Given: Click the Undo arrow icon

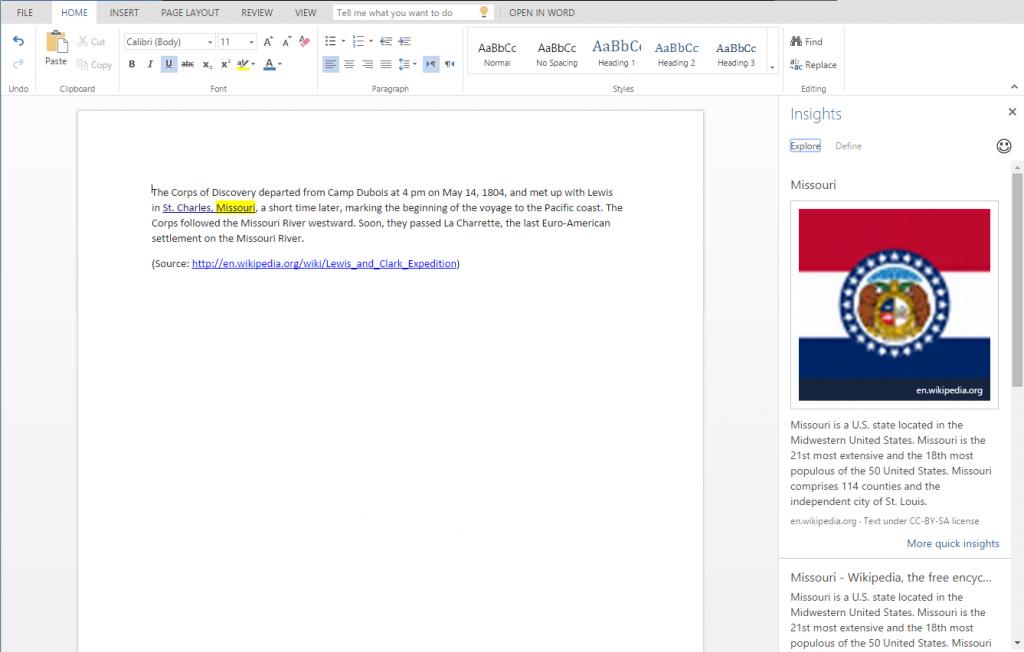Looking at the screenshot, I should [18, 41].
